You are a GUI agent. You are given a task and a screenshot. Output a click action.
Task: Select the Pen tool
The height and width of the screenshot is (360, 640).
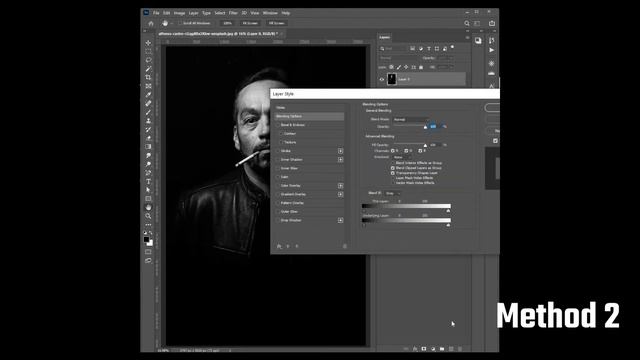[x=148, y=173]
